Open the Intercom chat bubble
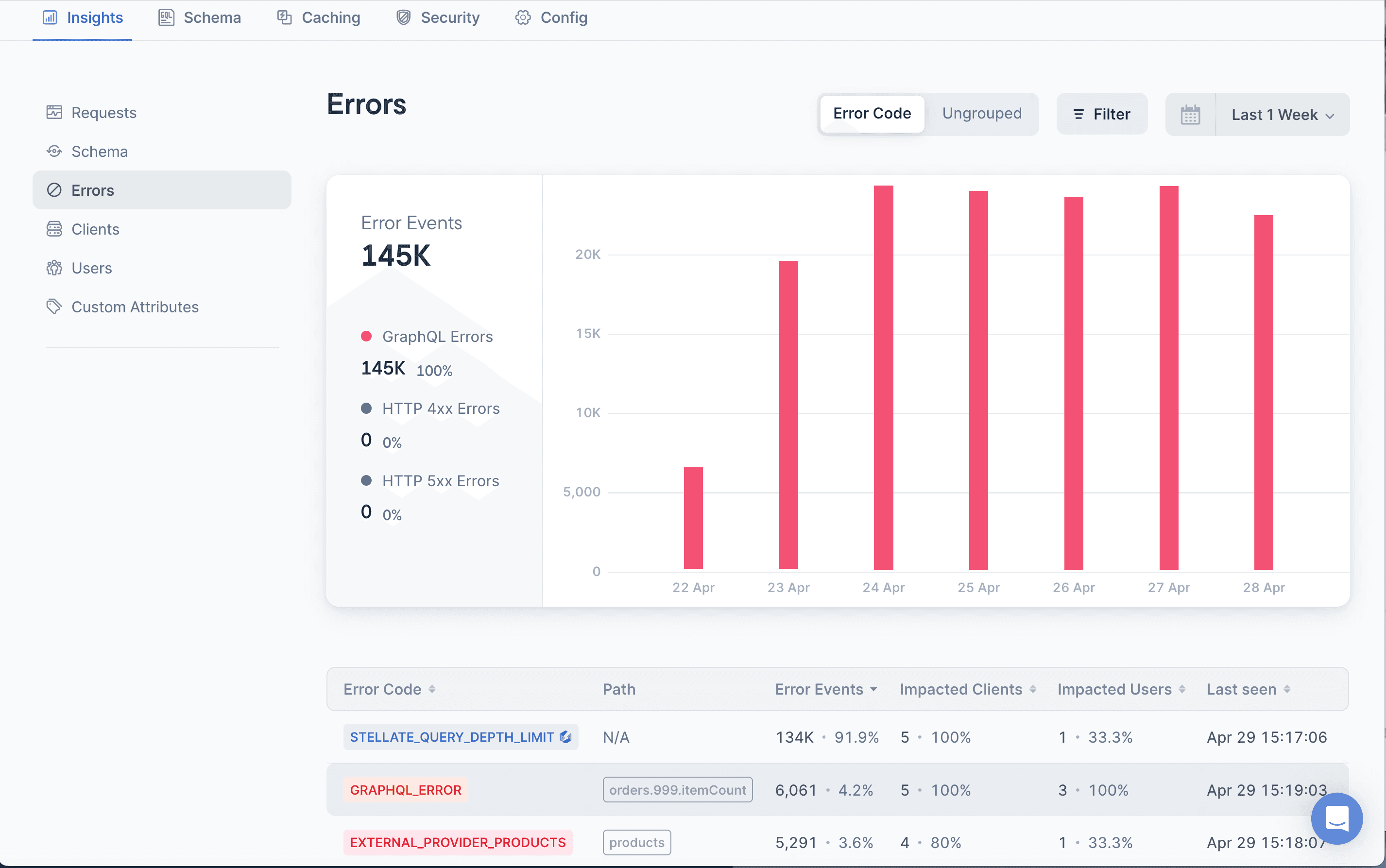Screen dimensions: 1386x868 pos(1336,818)
